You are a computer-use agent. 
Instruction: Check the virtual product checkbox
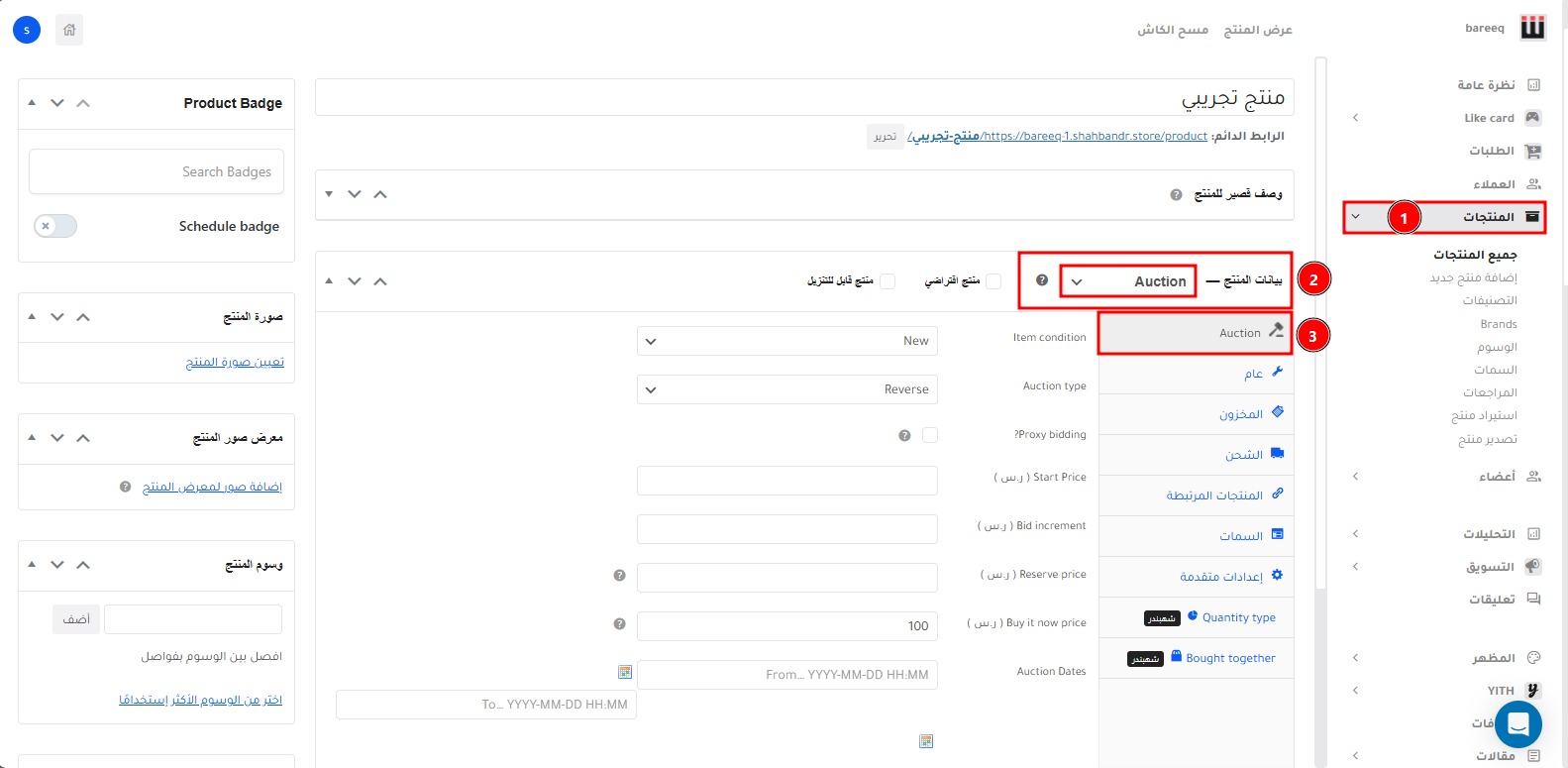(993, 281)
